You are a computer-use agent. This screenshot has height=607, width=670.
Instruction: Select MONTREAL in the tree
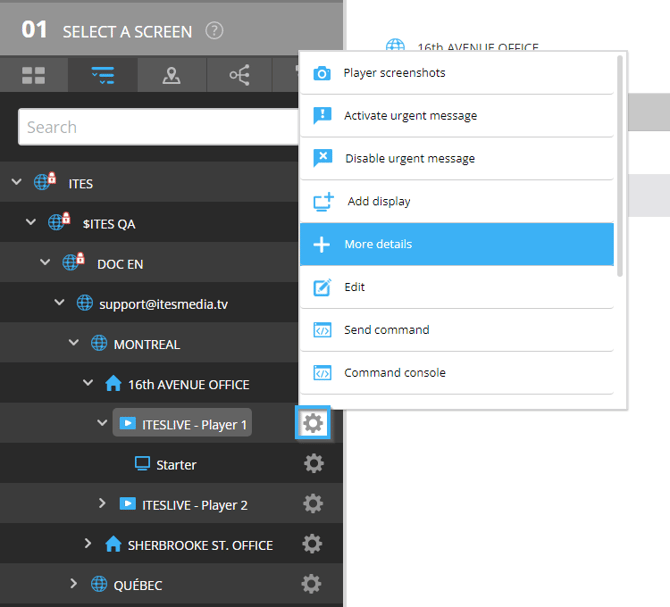click(x=147, y=345)
